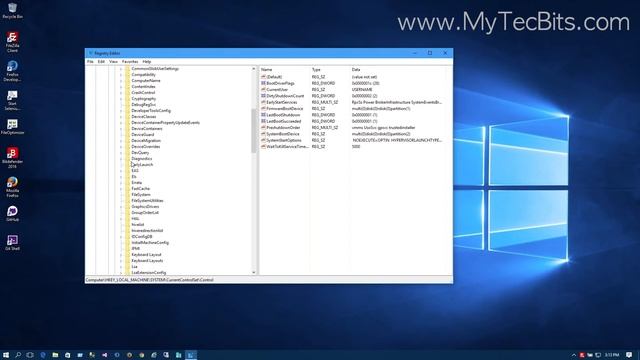Click the clock in the system tray
Screen dimensions: 640x360
click(x=612, y=355)
